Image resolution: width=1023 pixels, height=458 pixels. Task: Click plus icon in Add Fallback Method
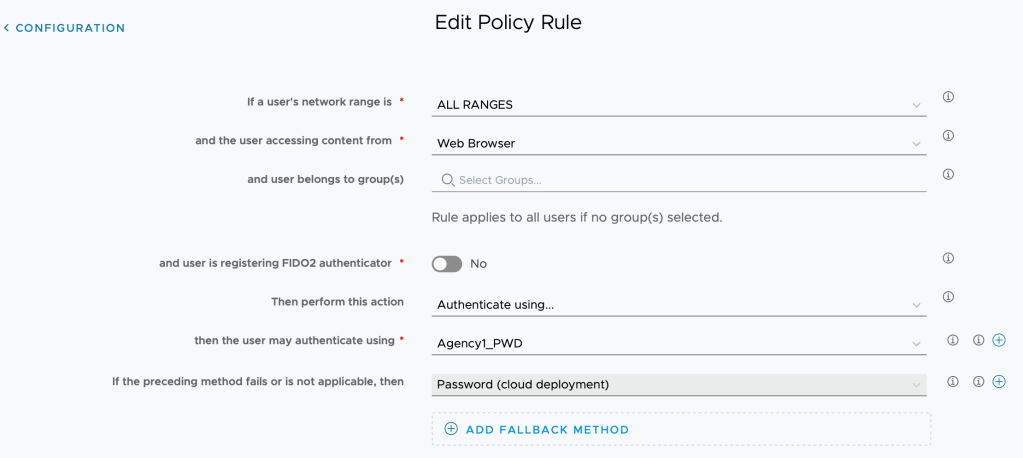(451, 429)
